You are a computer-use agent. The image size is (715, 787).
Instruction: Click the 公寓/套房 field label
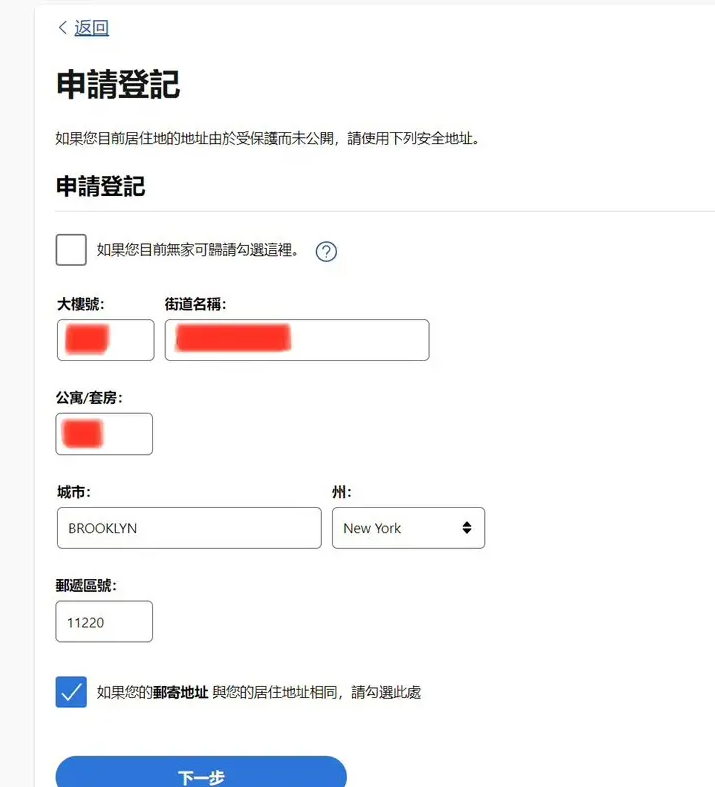tap(89, 398)
